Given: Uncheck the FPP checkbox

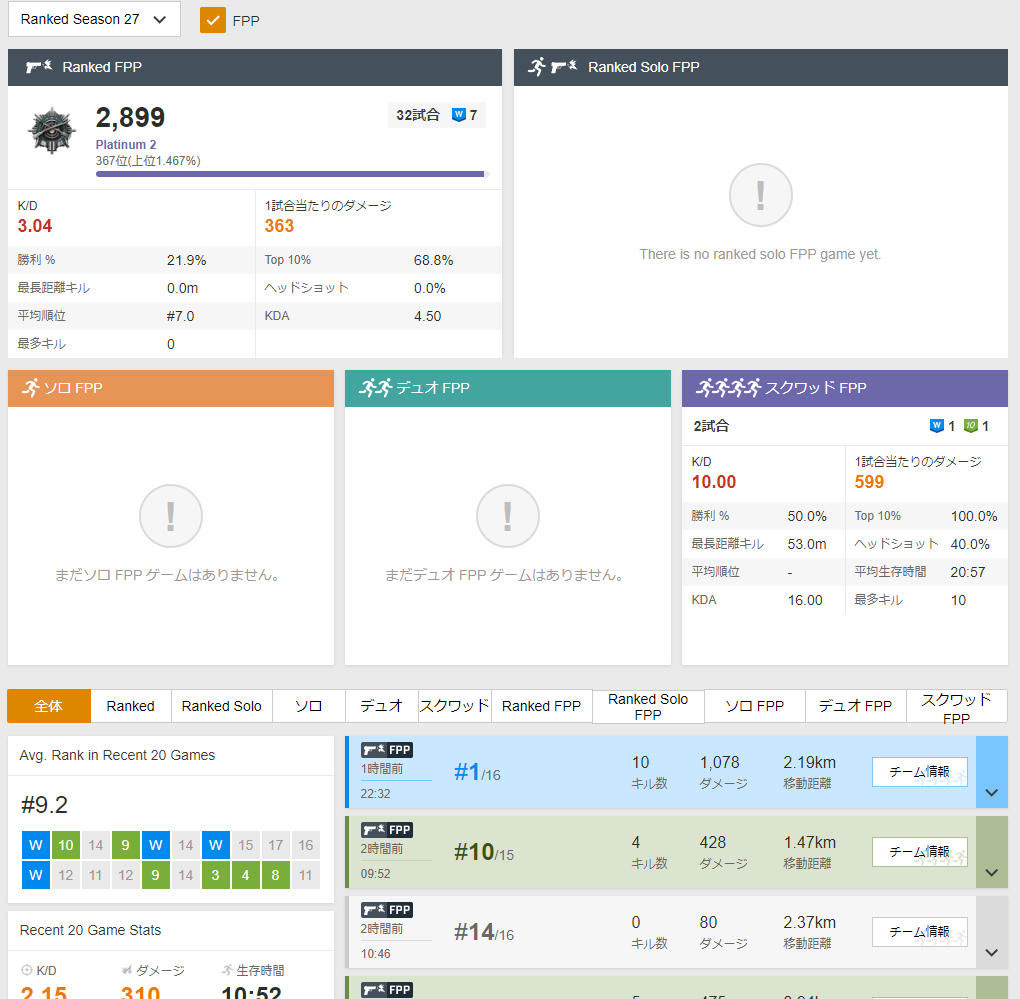Looking at the screenshot, I should click(213, 19).
